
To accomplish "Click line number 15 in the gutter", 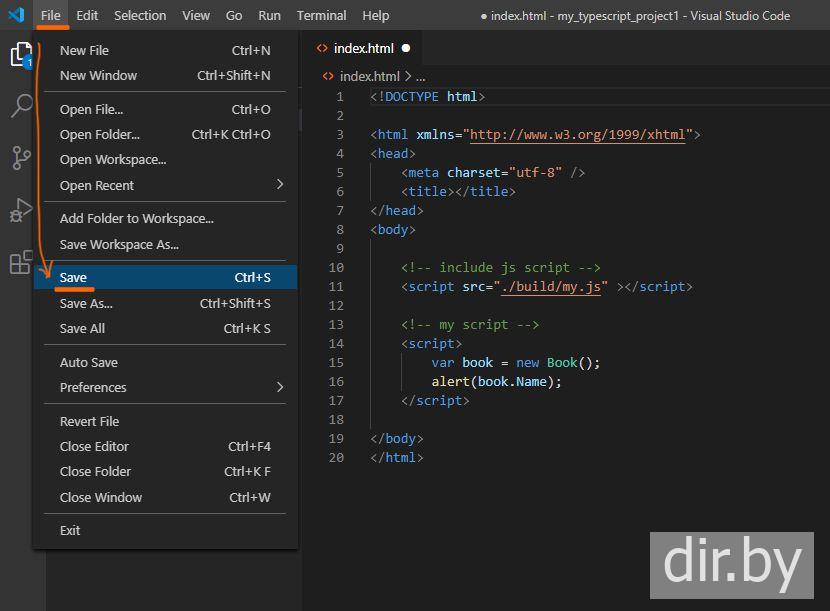I will pyautogui.click(x=335, y=362).
